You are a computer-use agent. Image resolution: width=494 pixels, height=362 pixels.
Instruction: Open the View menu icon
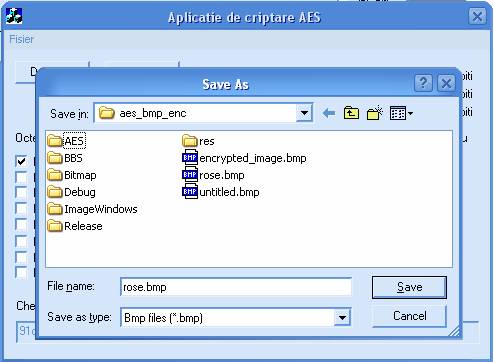401,113
